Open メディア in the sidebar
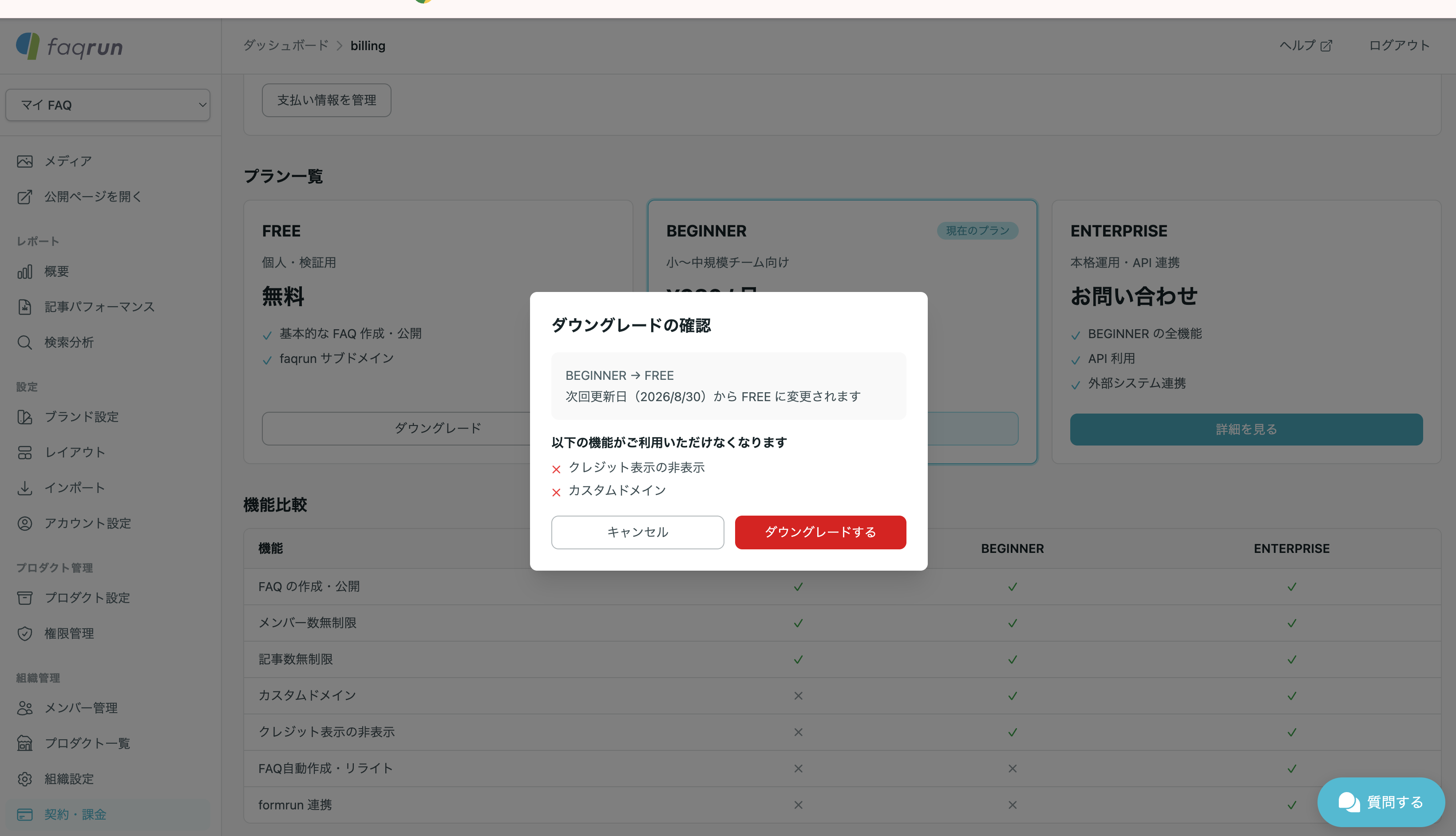 (x=108, y=162)
